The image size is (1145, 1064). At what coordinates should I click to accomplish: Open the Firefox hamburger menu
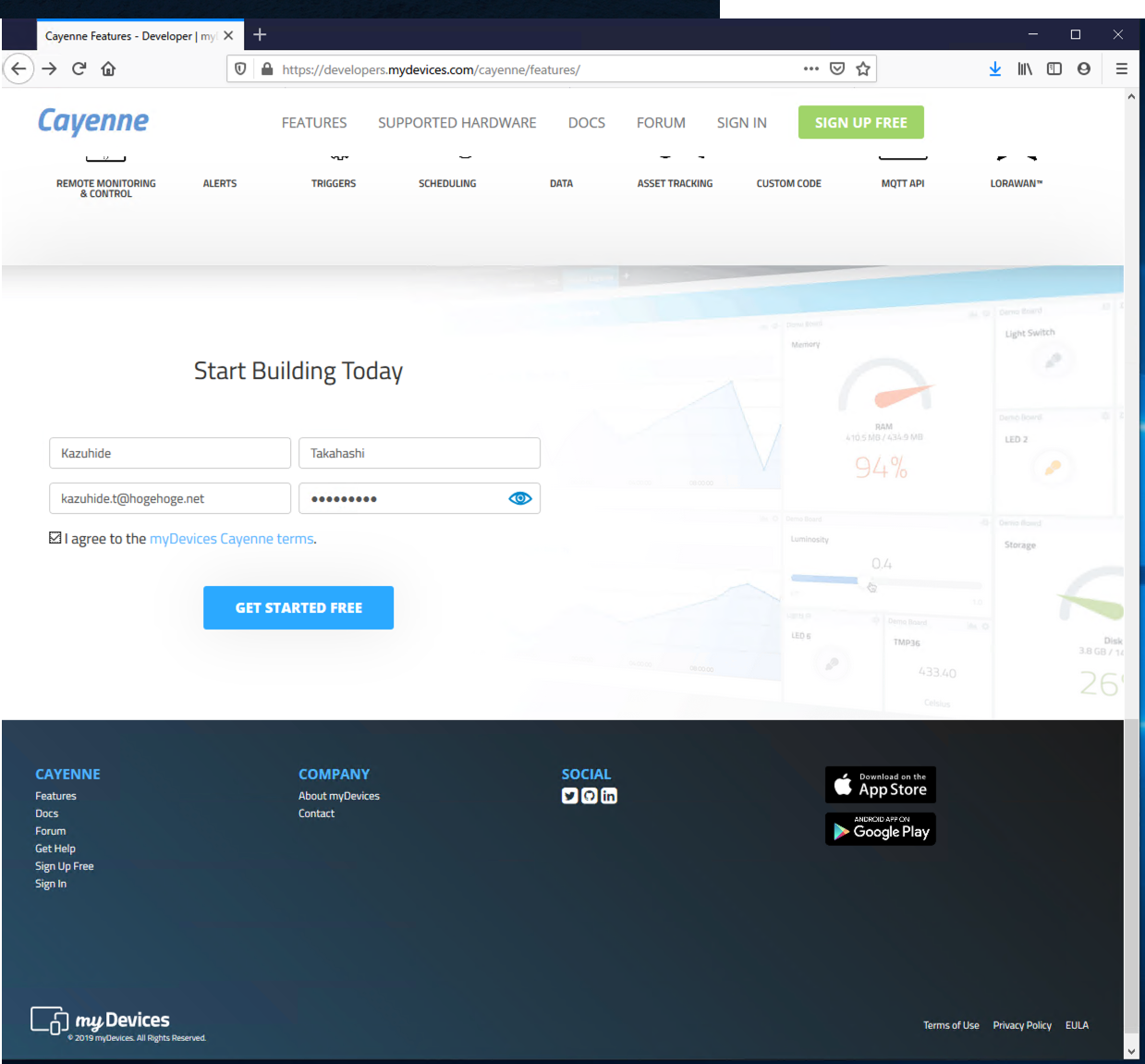(1122, 68)
